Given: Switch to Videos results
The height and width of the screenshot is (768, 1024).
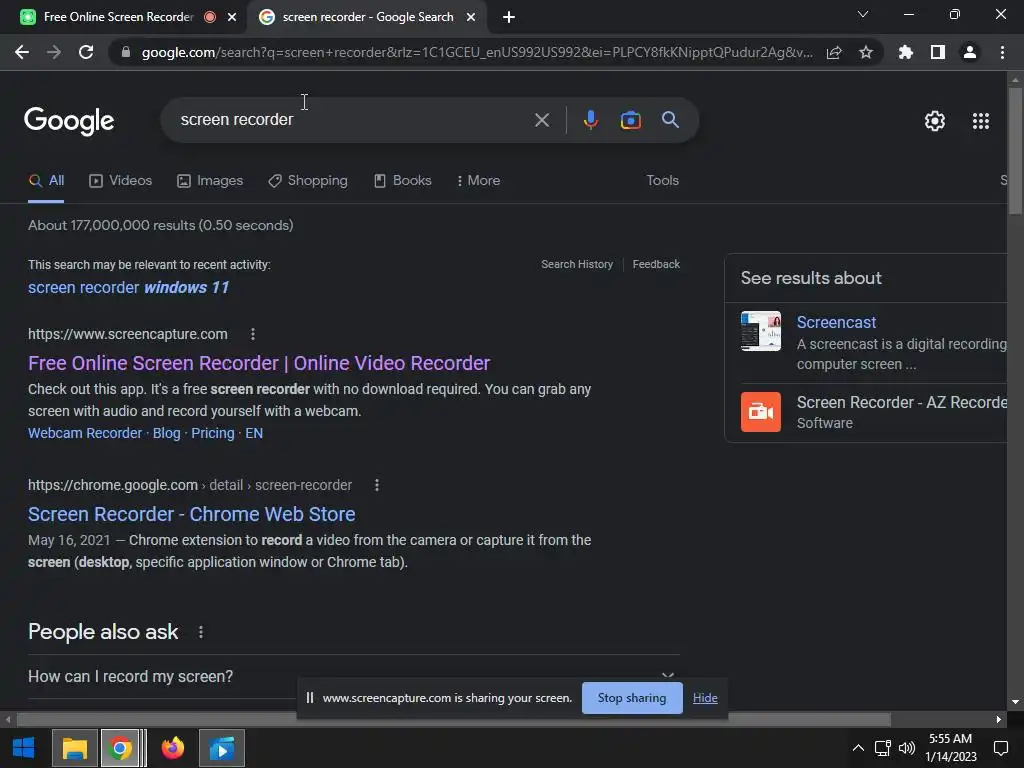Looking at the screenshot, I should [120, 181].
